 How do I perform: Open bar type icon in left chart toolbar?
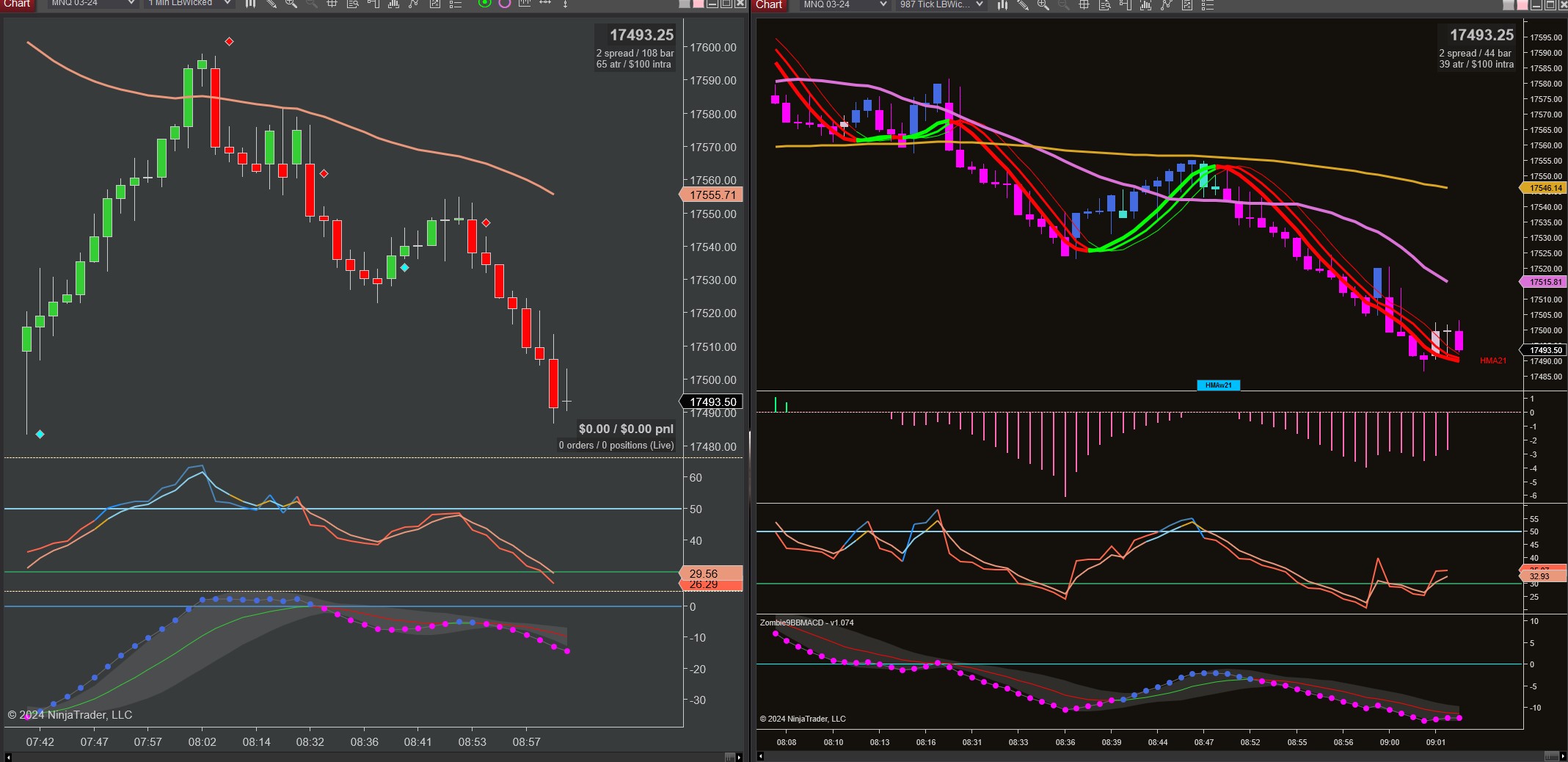click(x=250, y=4)
